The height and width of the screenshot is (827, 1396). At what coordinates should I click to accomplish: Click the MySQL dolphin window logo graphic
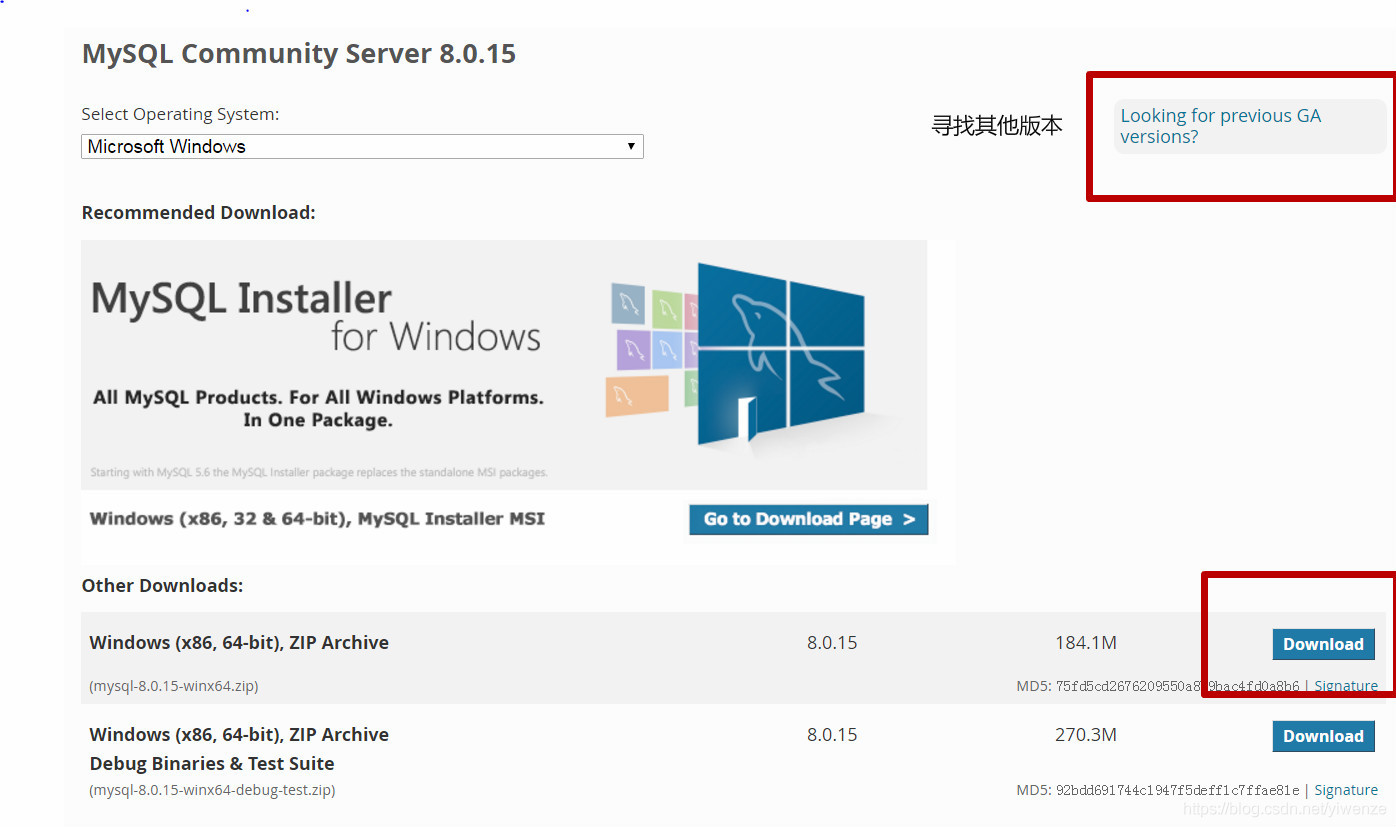click(x=780, y=353)
